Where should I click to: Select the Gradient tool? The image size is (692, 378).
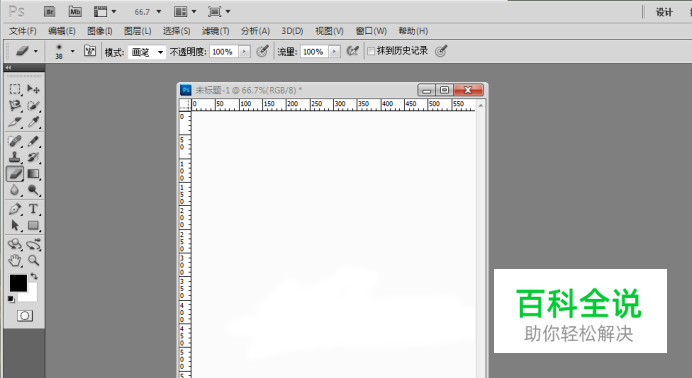pyautogui.click(x=33, y=174)
